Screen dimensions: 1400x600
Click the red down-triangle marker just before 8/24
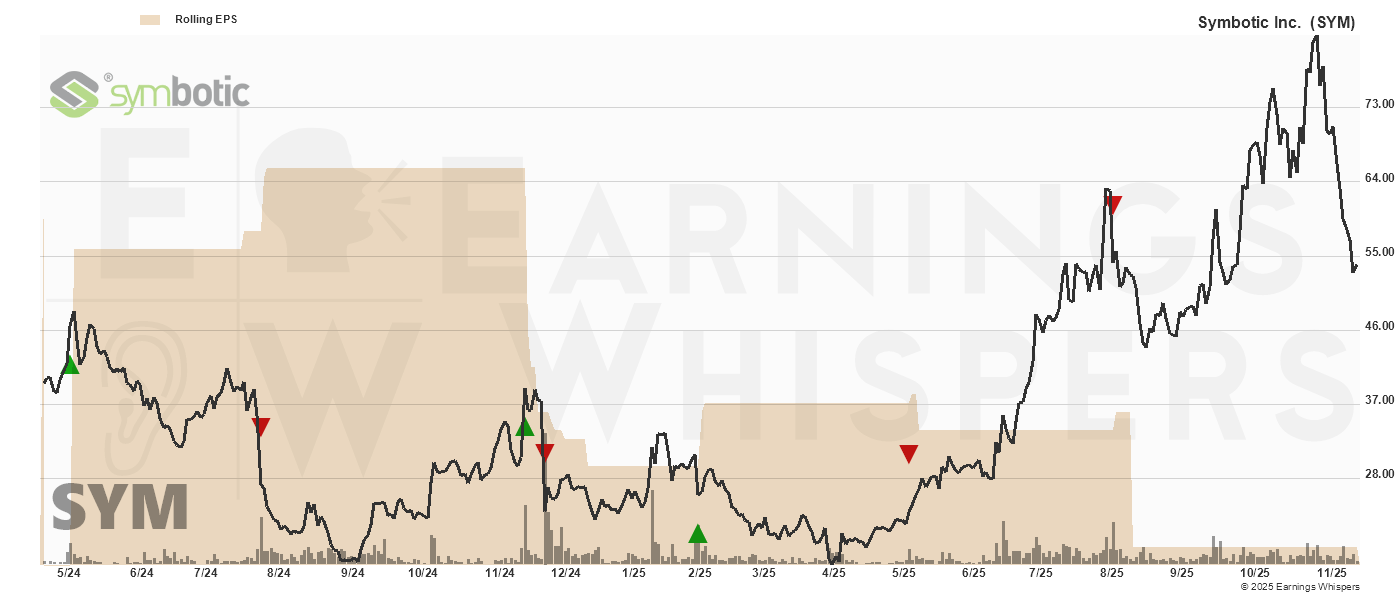[x=261, y=427]
